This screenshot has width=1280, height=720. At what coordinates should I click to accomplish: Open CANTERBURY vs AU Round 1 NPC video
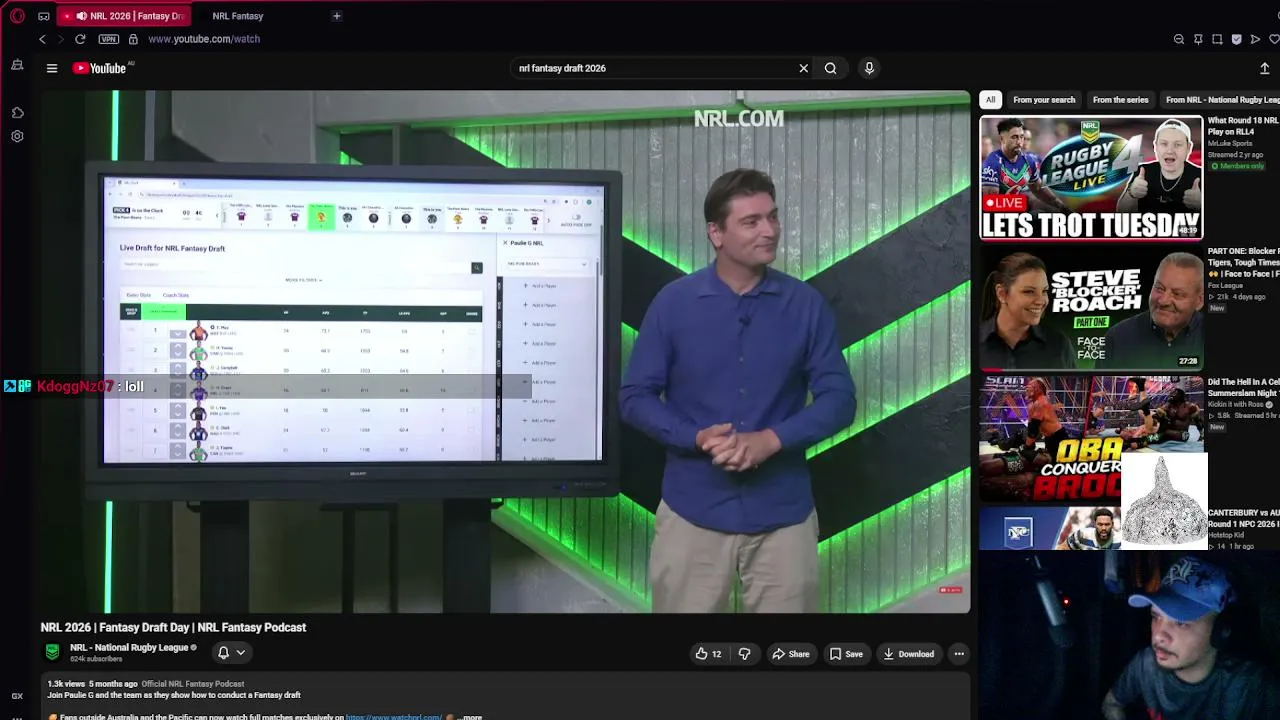point(1243,519)
